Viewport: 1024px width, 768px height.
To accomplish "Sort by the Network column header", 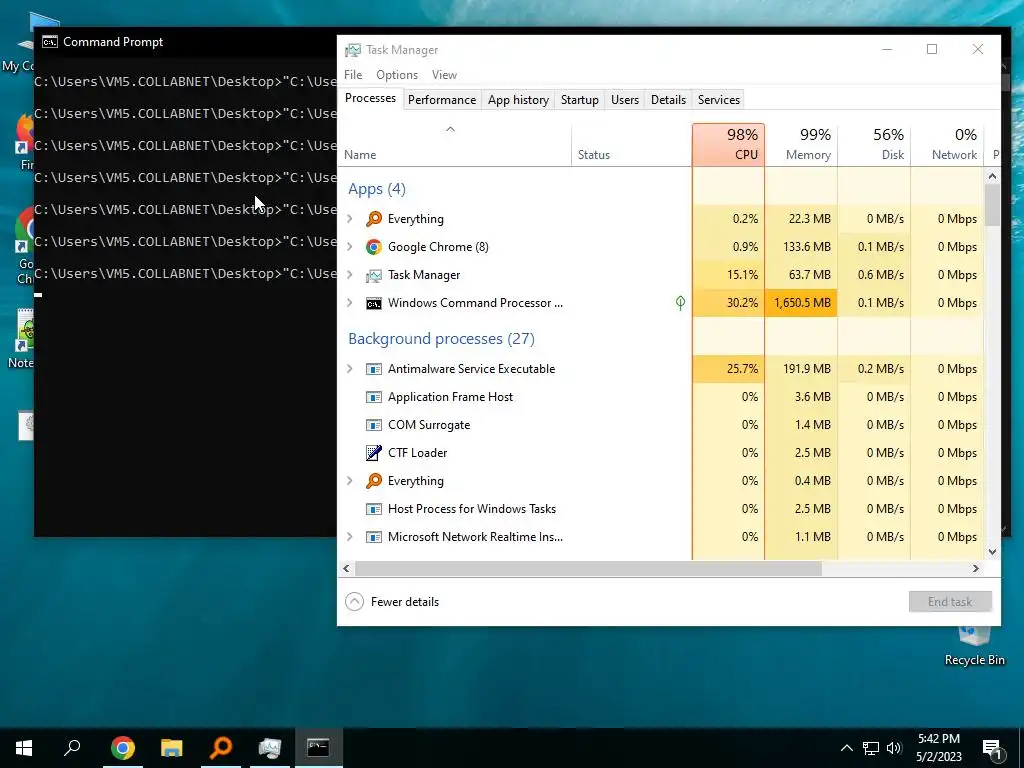I will point(947,144).
